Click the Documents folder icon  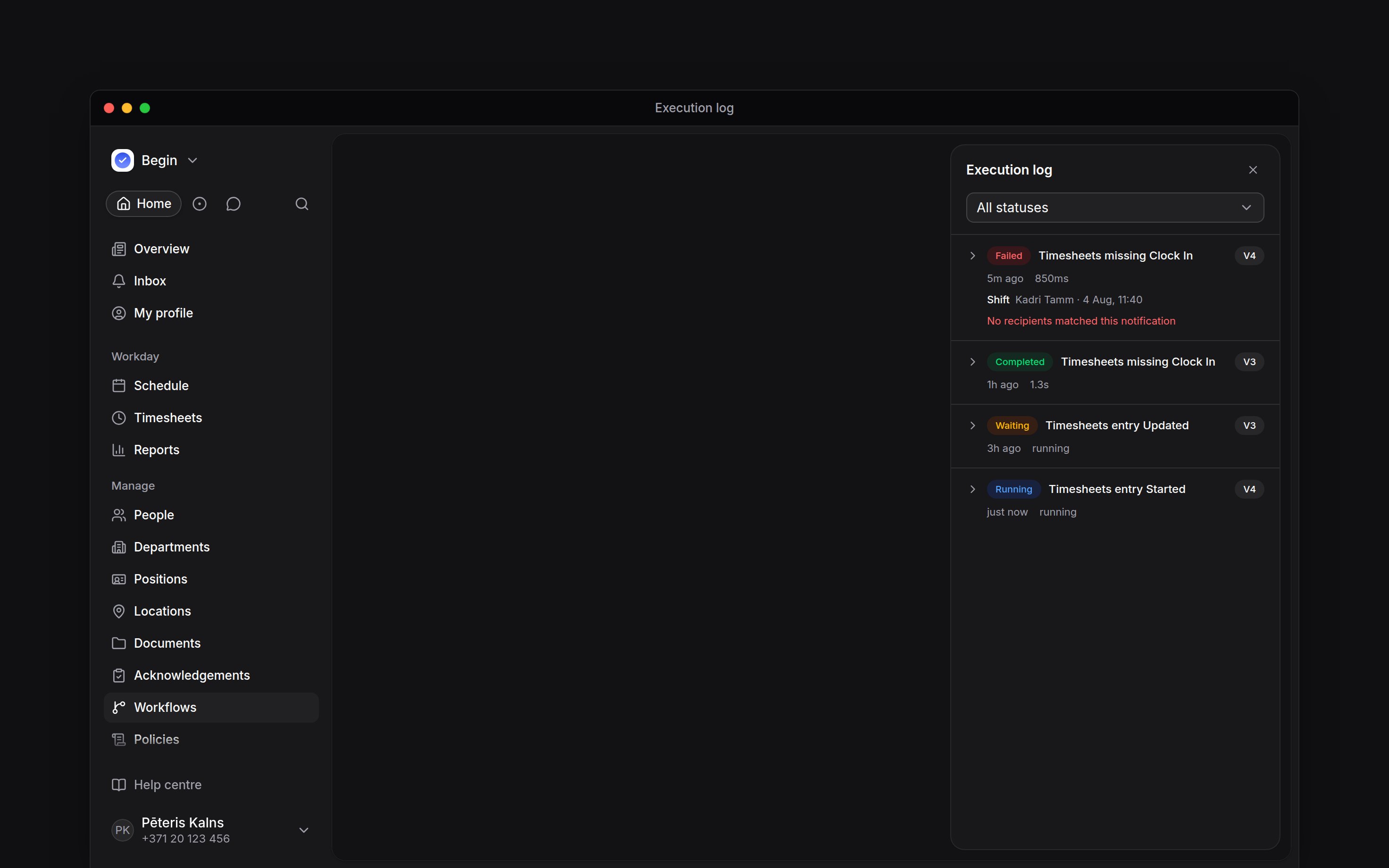tap(119, 643)
